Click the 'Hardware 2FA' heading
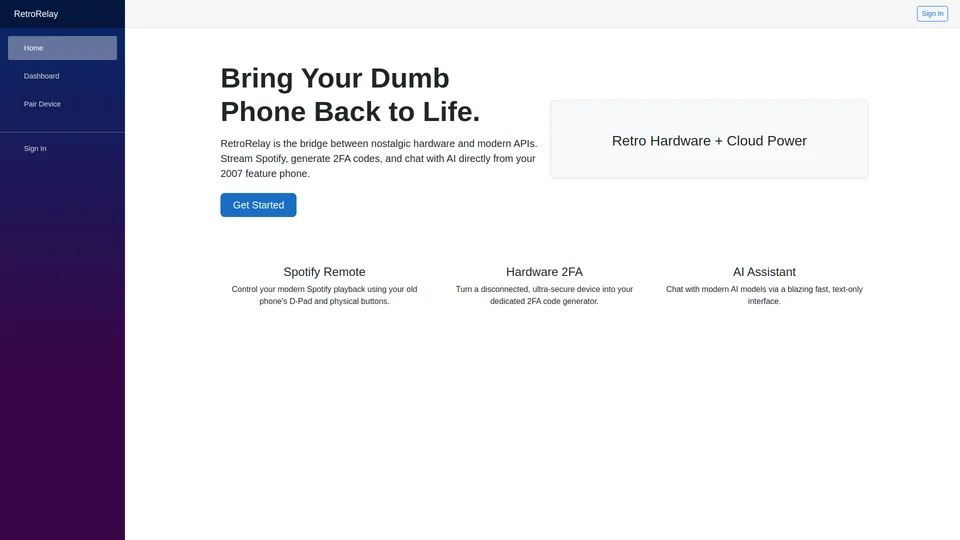 [544, 272]
